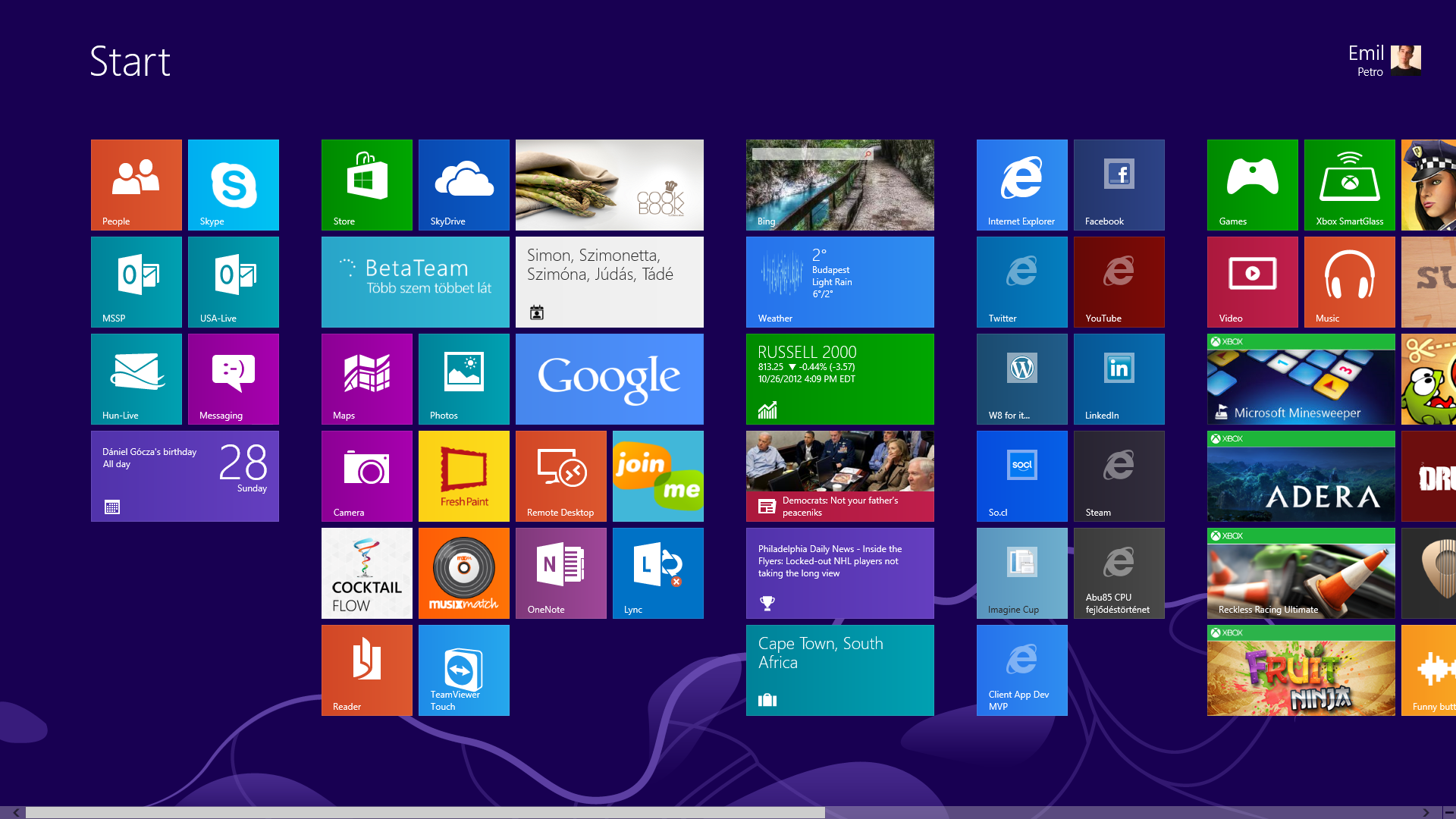Open the W8 for it... WordPress tile

tap(1022, 379)
